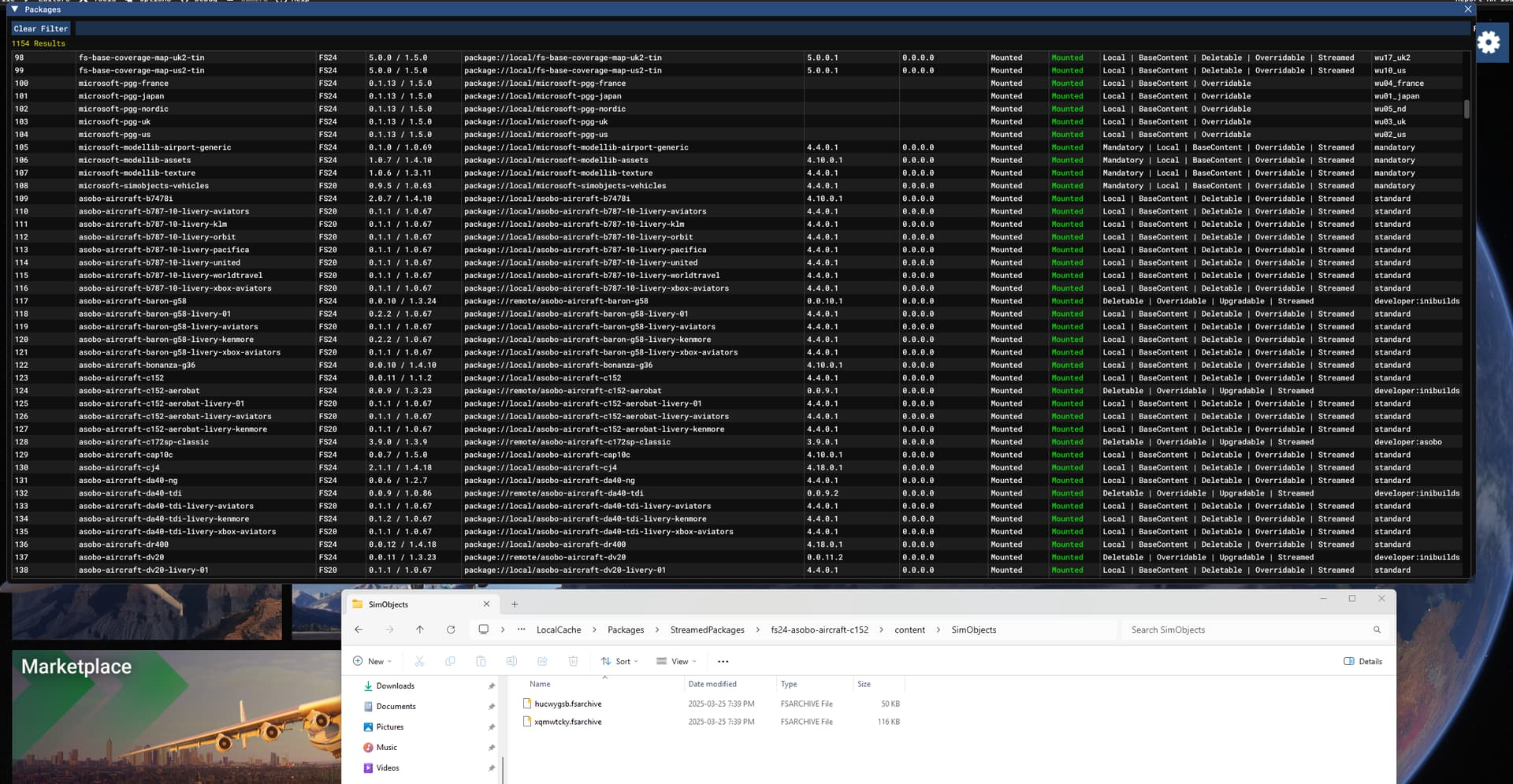1513x784 pixels.
Task: Open Music in the Explorer sidebar
Action: [x=387, y=748]
